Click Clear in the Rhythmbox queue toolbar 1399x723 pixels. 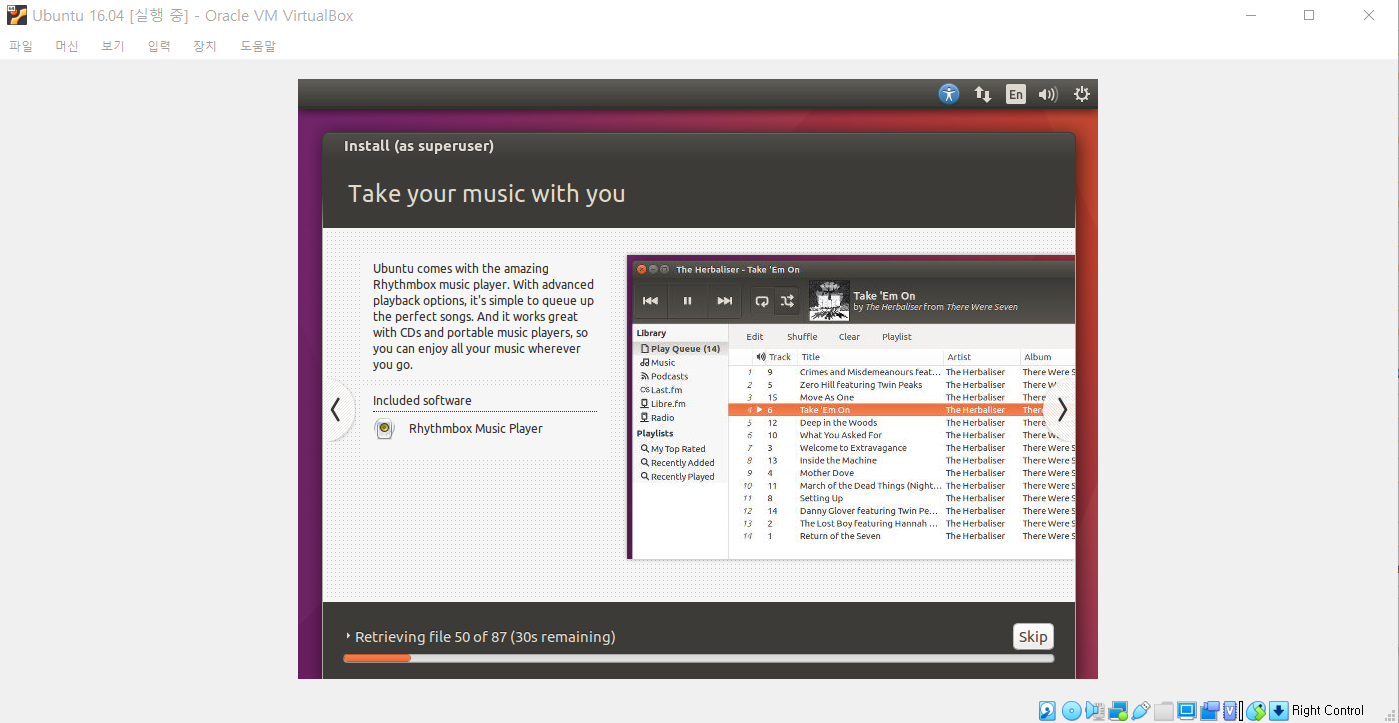849,337
